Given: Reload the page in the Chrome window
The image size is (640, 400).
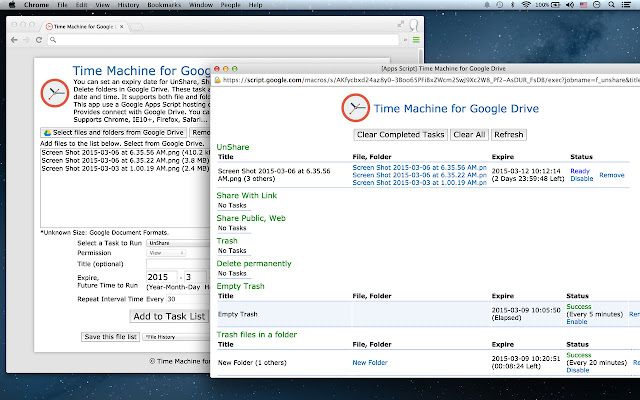Looking at the screenshot, I should pyautogui.click(x=39, y=40).
